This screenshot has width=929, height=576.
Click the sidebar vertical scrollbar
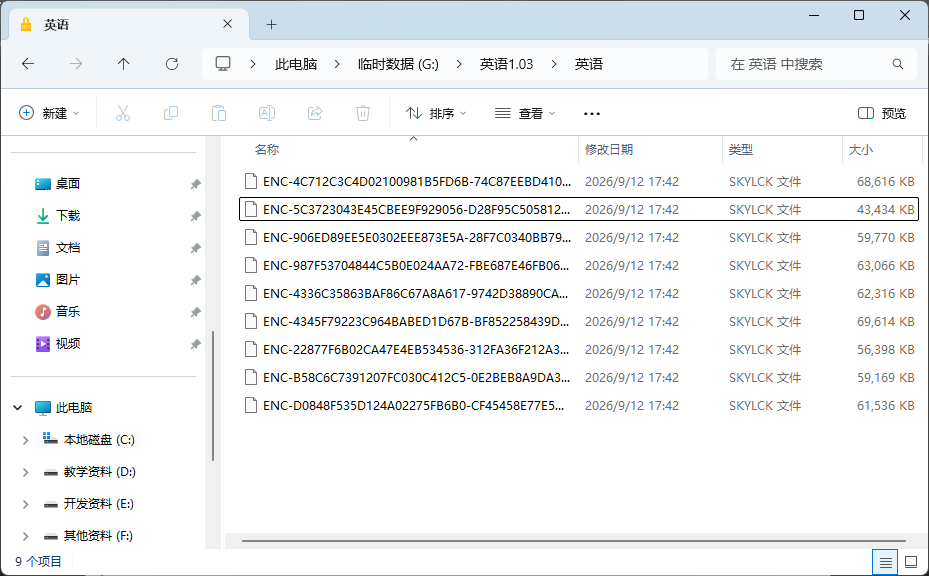click(213, 396)
